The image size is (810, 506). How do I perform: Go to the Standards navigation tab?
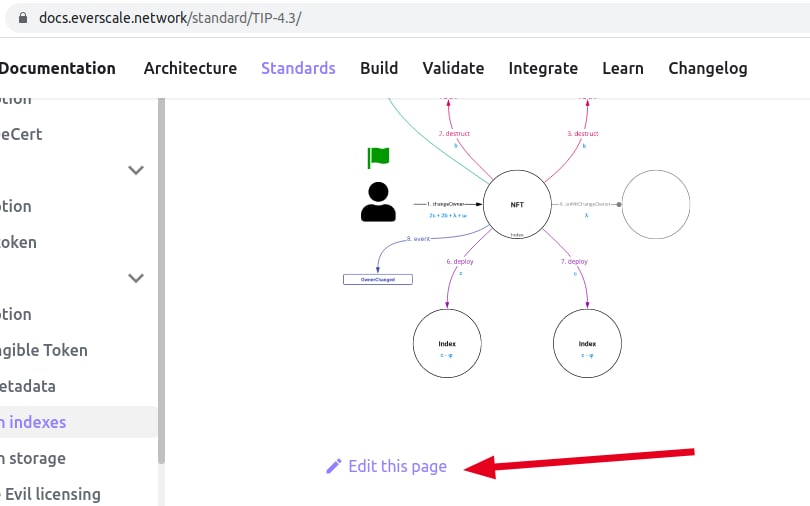coord(298,68)
